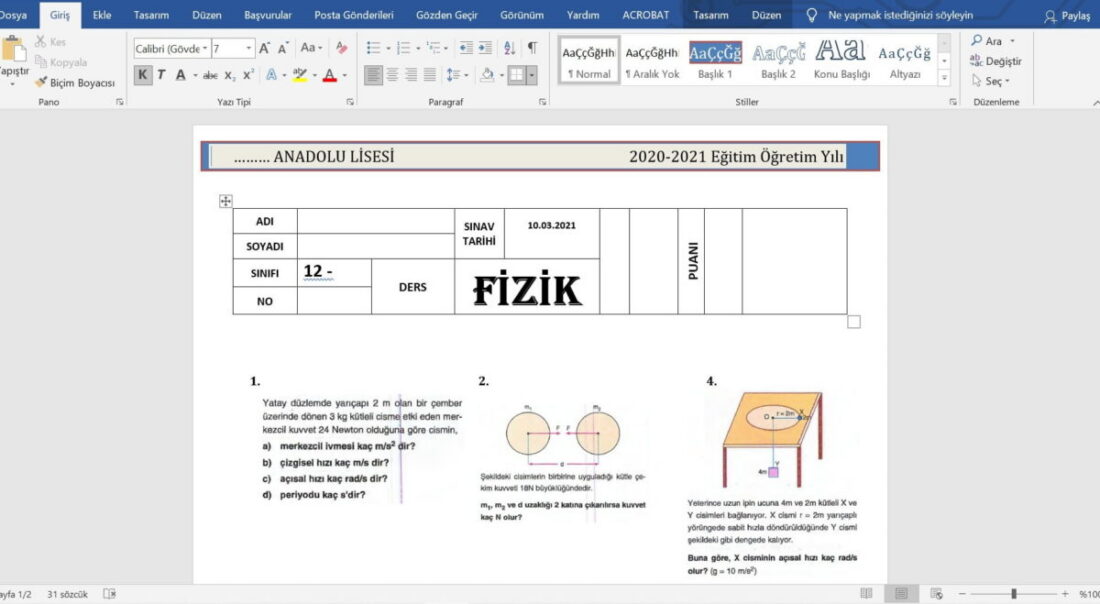Screen dimensions: 1100x604
Task: Click the Ara search button
Action: pyautogui.click(x=992, y=41)
